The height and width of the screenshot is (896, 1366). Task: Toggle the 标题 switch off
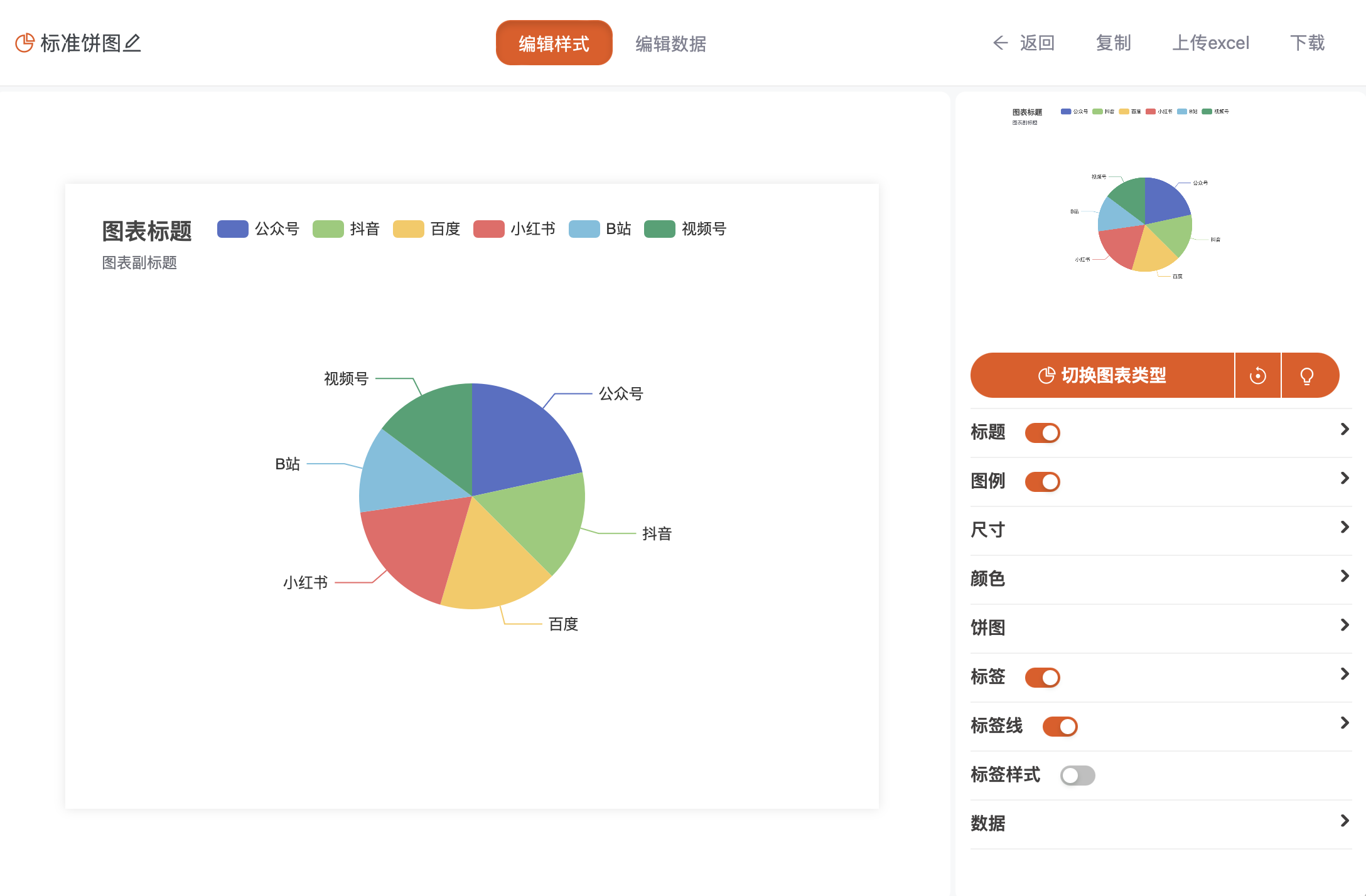pos(1043,432)
